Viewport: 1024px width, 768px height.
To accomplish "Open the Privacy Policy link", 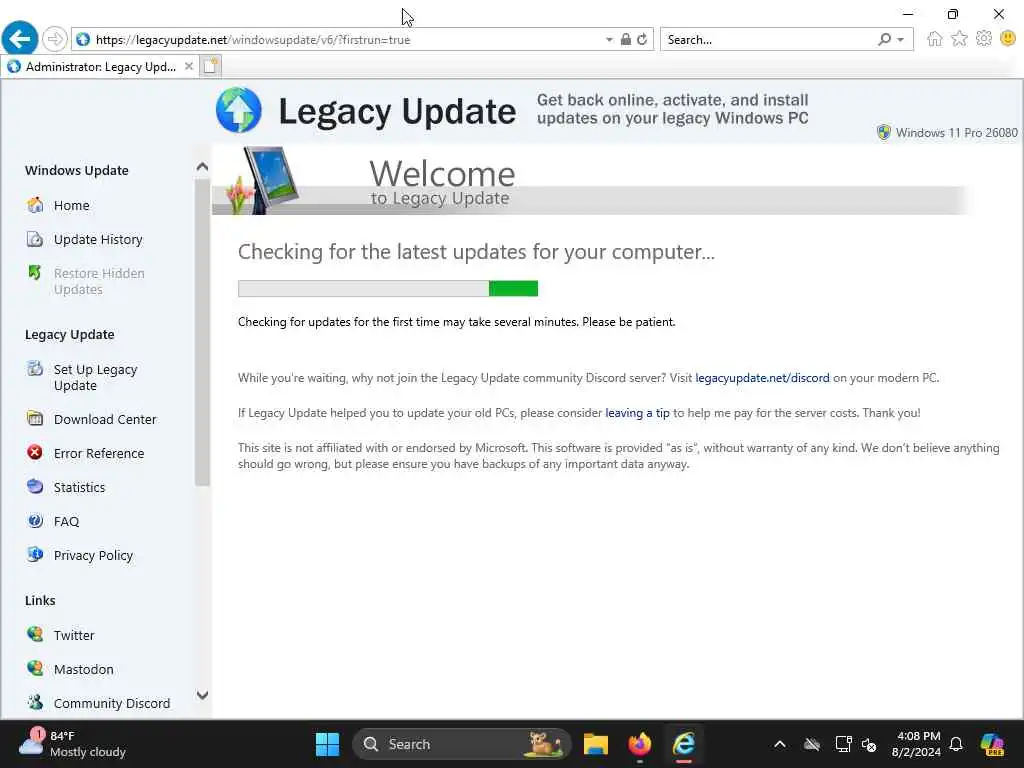I will 93,555.
